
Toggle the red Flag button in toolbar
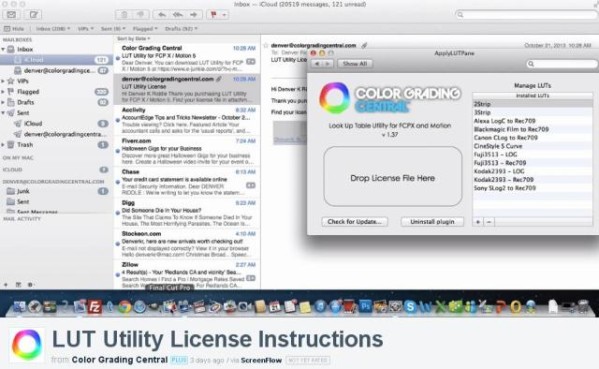[214, 15]
